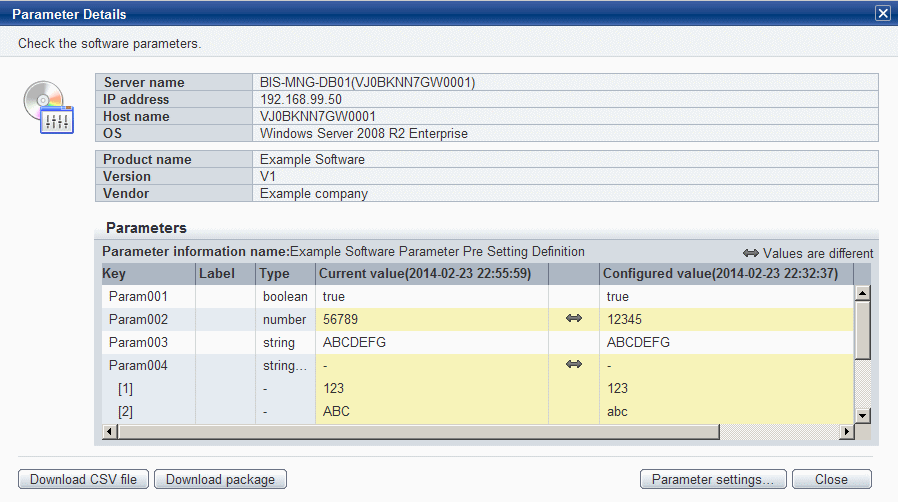Click the vendor value Example company

pyautogui.click(x=314, y=193)
